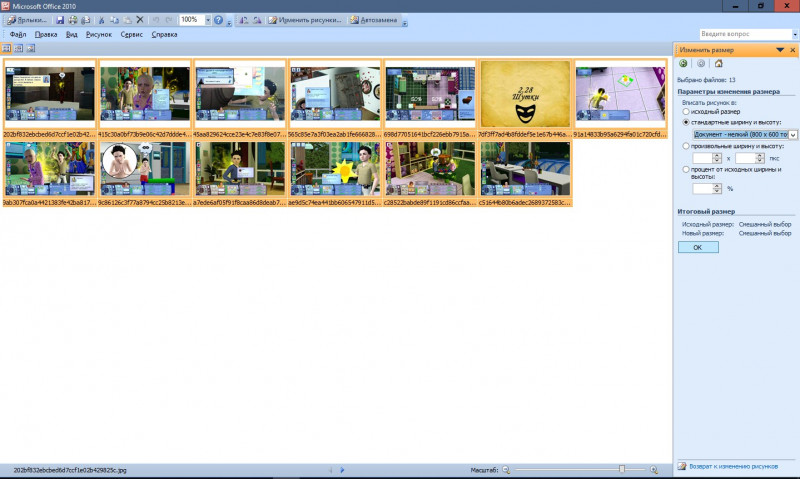The image size is (800, 479).
Task: Click Возврат к изменению рисунков link
Action: (x=733, y=466)
